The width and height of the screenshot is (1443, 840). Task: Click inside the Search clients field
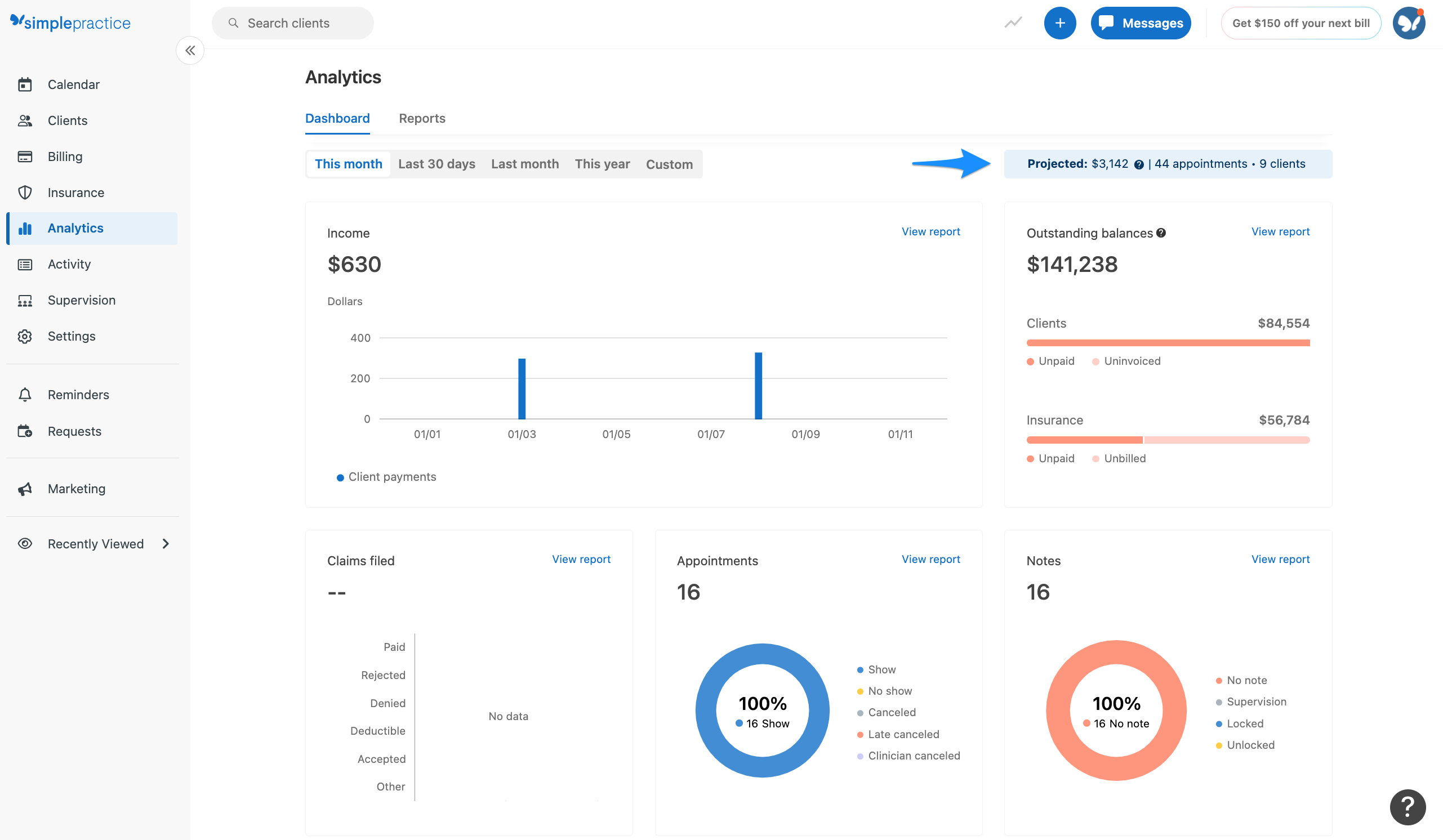(x=293, y=23)
